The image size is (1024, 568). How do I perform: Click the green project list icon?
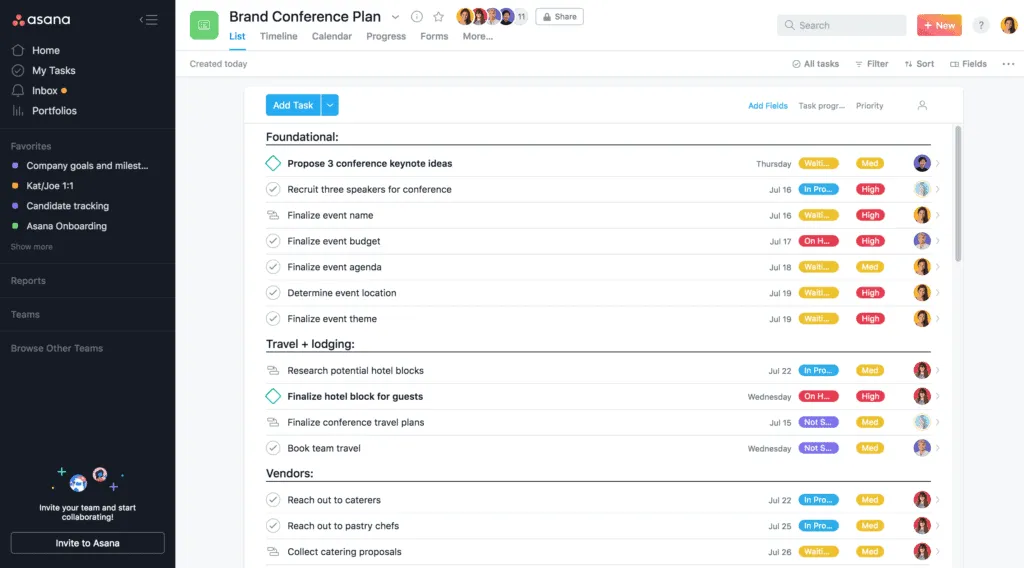[204, 25]
